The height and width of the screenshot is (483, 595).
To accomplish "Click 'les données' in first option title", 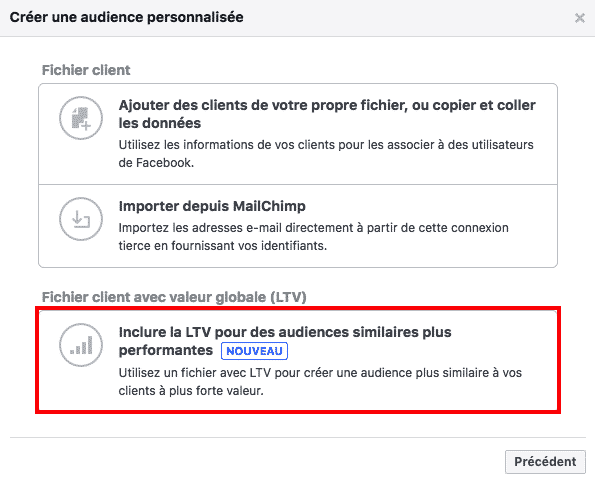I will [160, 123].
